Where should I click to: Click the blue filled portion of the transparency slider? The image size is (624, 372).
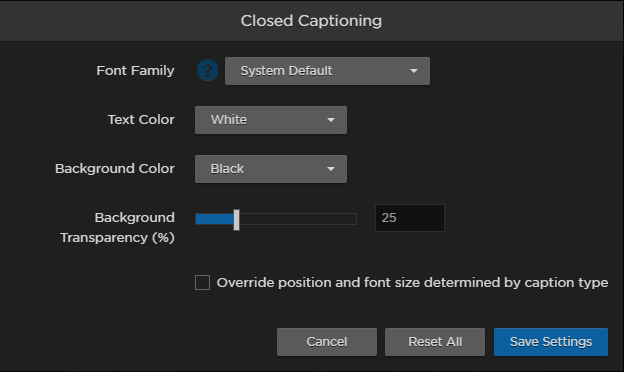tap(214, 219)
